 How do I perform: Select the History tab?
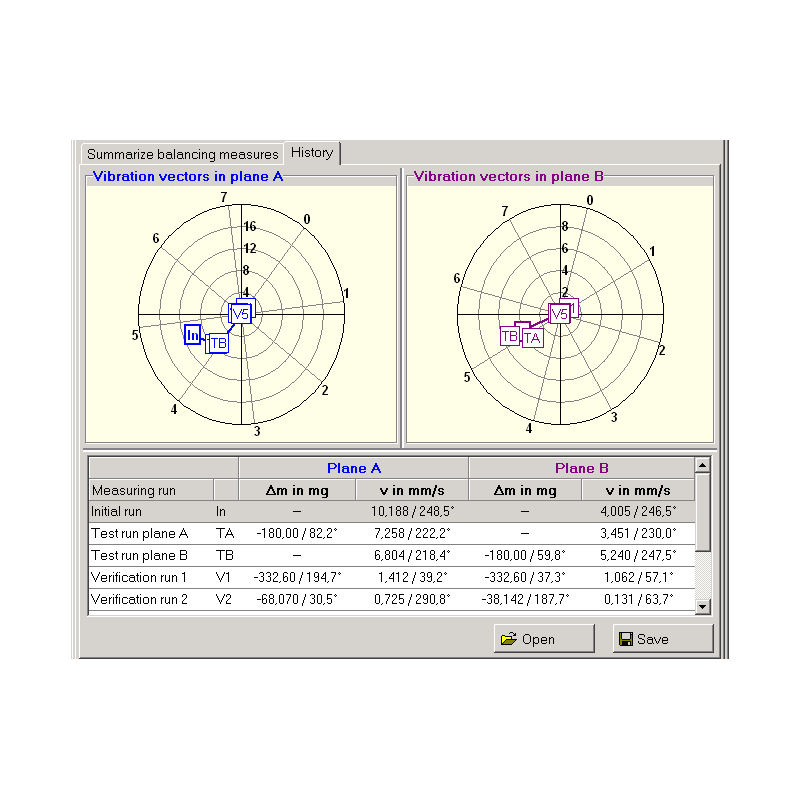pos(312,153)
